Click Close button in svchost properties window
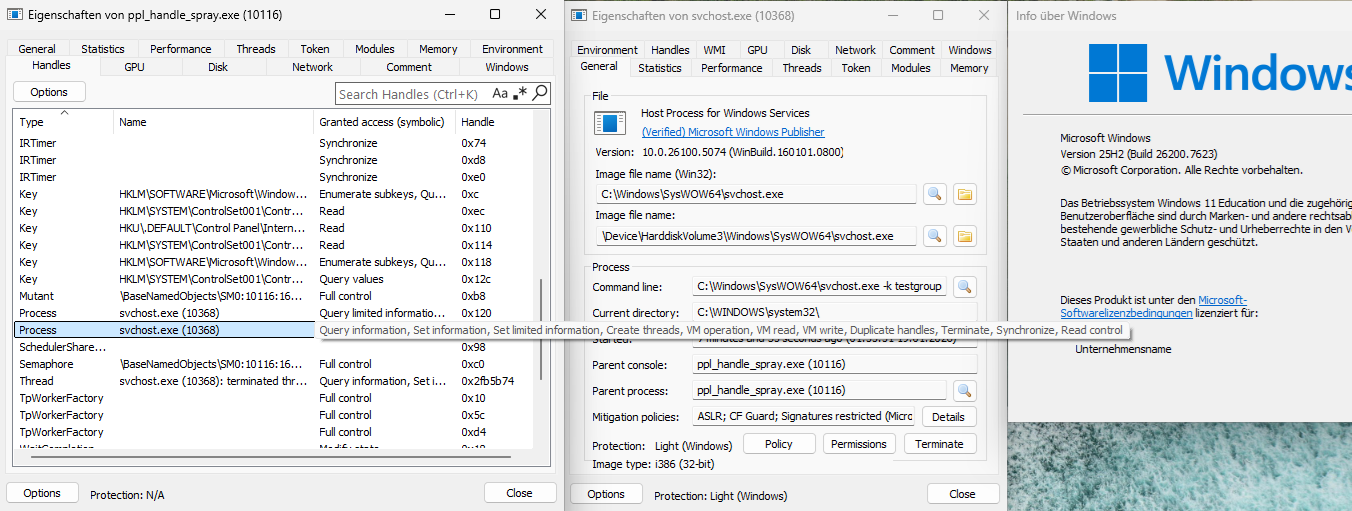Viewport: 1352px width, 511px height. 962,494
